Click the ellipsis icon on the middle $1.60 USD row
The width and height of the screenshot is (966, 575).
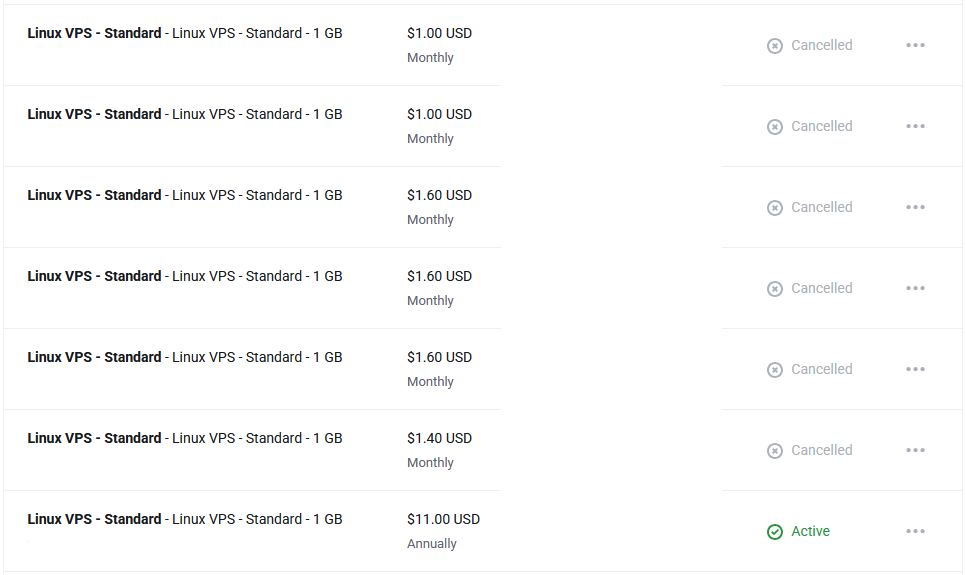[915, 288]
